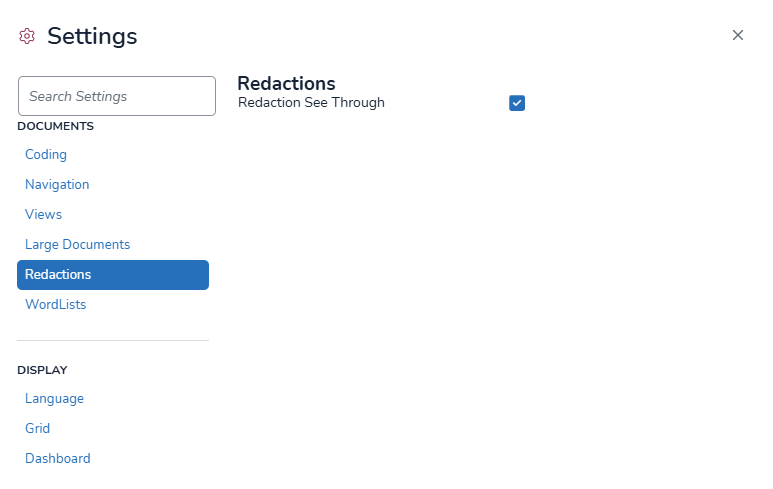Focus the Search Settings input field
This screenshot has width=773, height=489.
[117, 96]
